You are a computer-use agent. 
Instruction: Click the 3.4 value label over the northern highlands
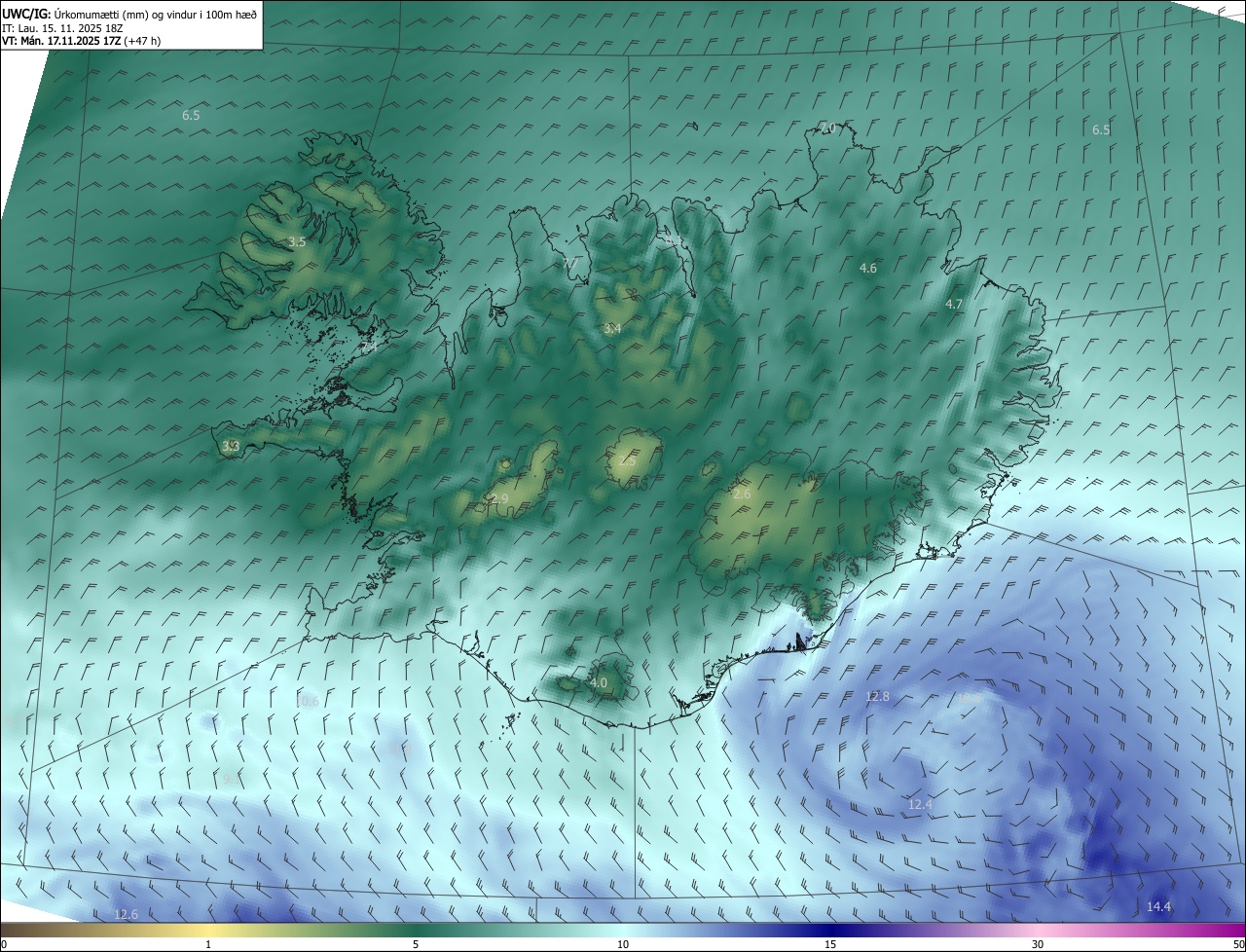tap(612, 329)
